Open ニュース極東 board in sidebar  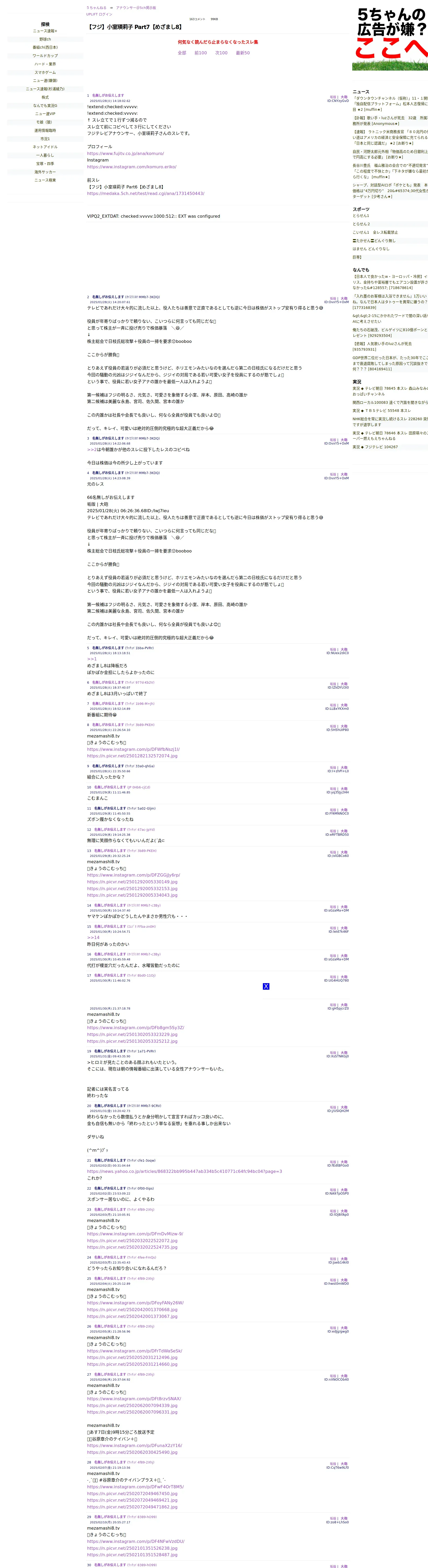pos(45,180)
